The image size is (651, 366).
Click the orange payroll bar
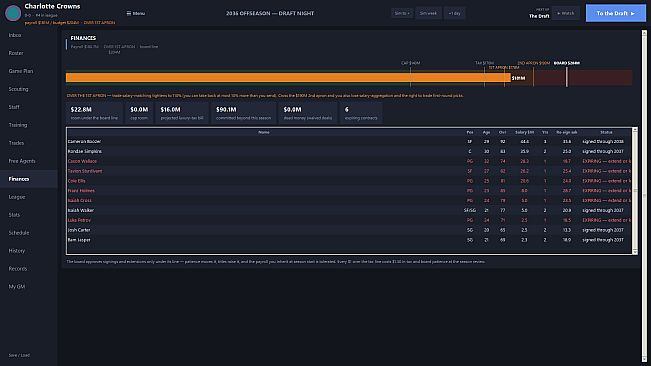click(288, 78)
